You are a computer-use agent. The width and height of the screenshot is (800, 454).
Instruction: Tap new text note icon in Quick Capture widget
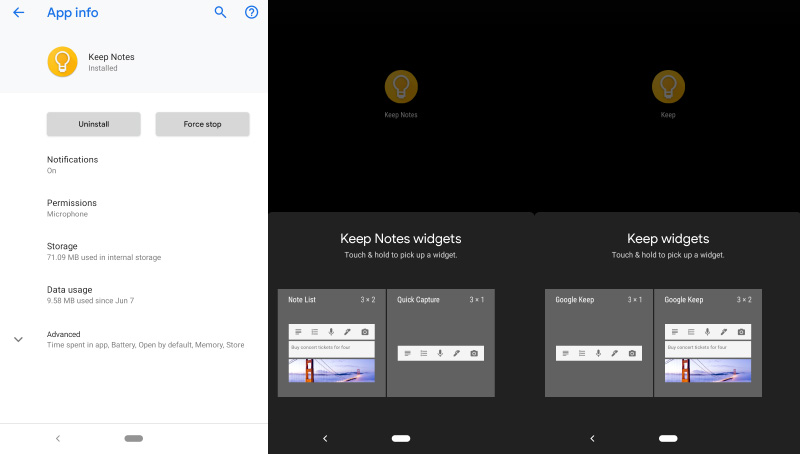pyautogui.click(x=408, y=354)
